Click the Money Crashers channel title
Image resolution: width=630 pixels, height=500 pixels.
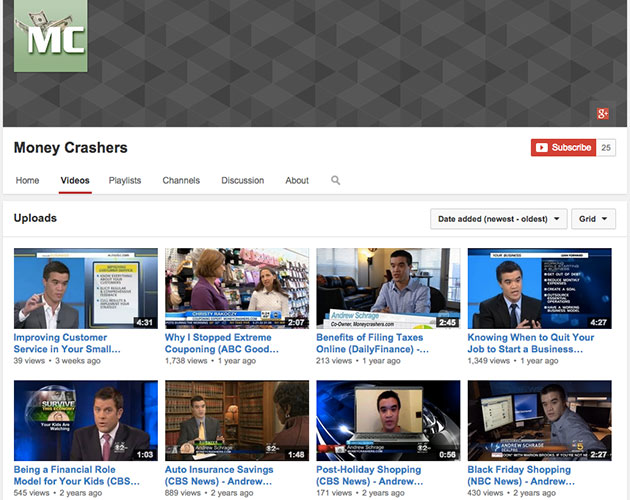[71, 148]
